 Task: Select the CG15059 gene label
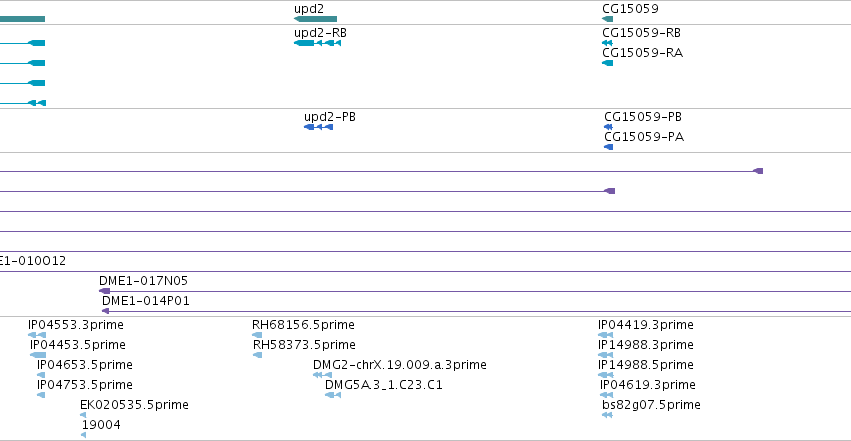click(630, 9)
